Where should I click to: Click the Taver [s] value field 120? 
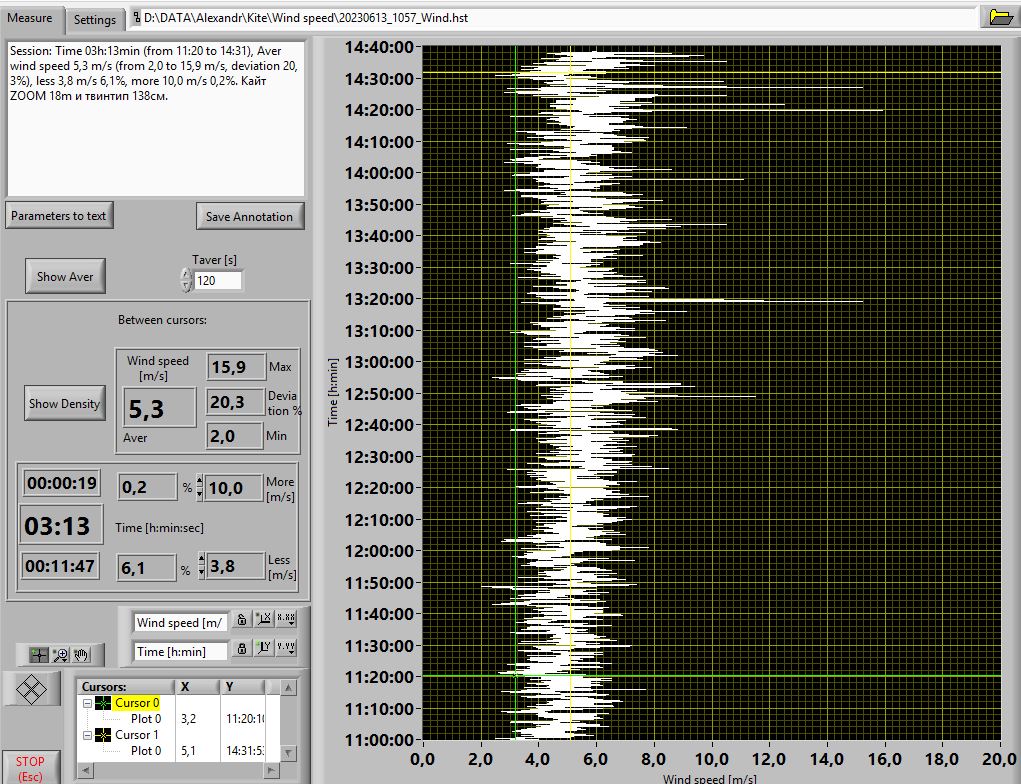click(x=218, y=281)
